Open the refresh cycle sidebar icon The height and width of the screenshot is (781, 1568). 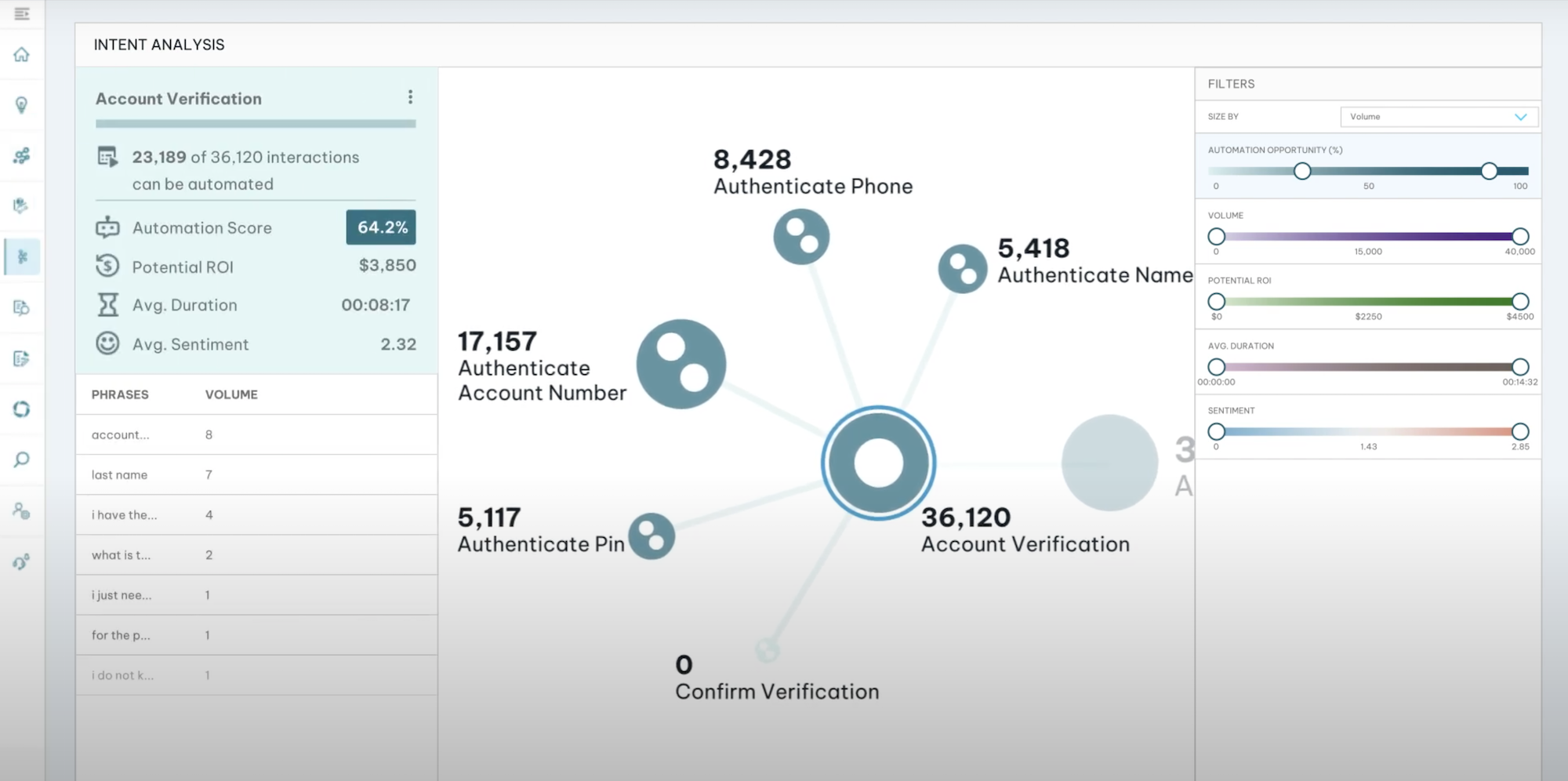tap(22, 409)
